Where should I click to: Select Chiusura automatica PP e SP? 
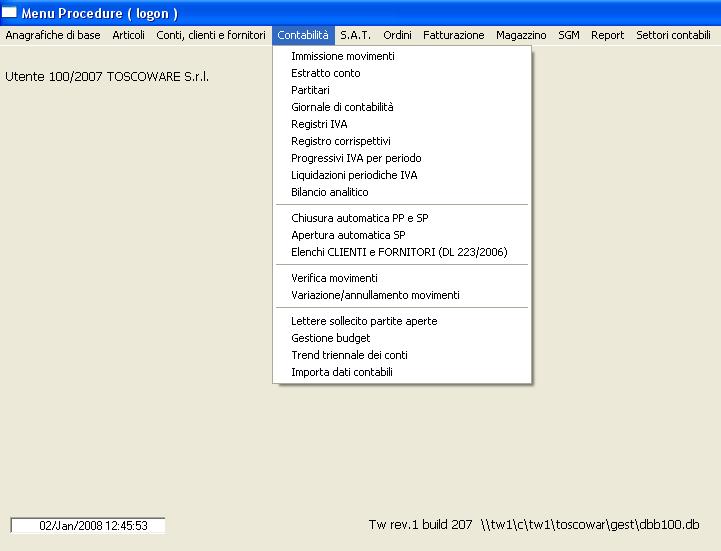pos(402,218)
